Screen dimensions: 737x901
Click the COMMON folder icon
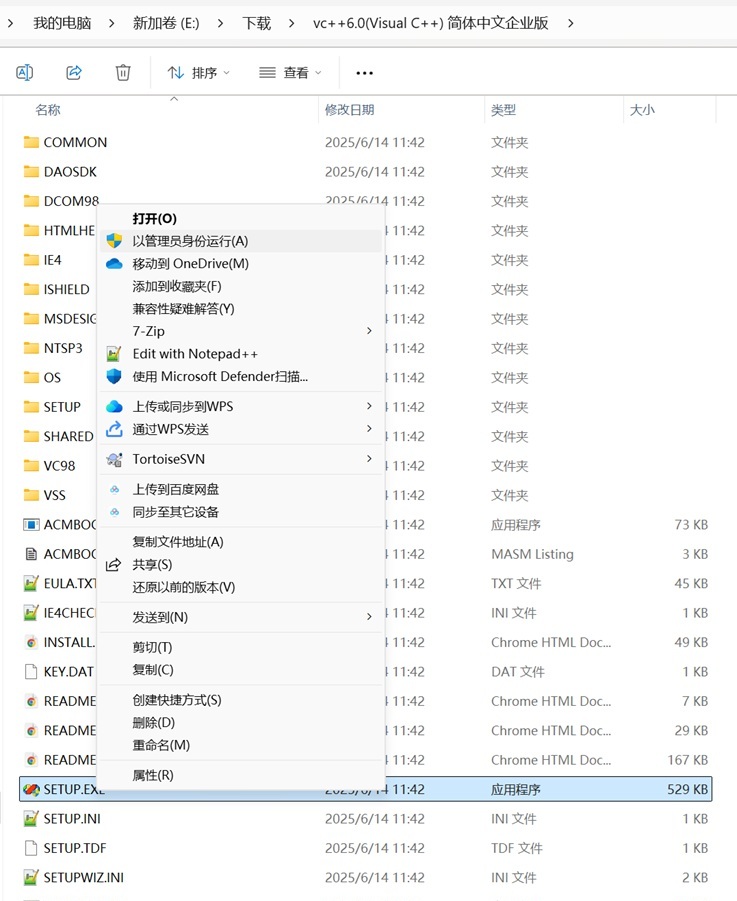click(x=31, y=142)
